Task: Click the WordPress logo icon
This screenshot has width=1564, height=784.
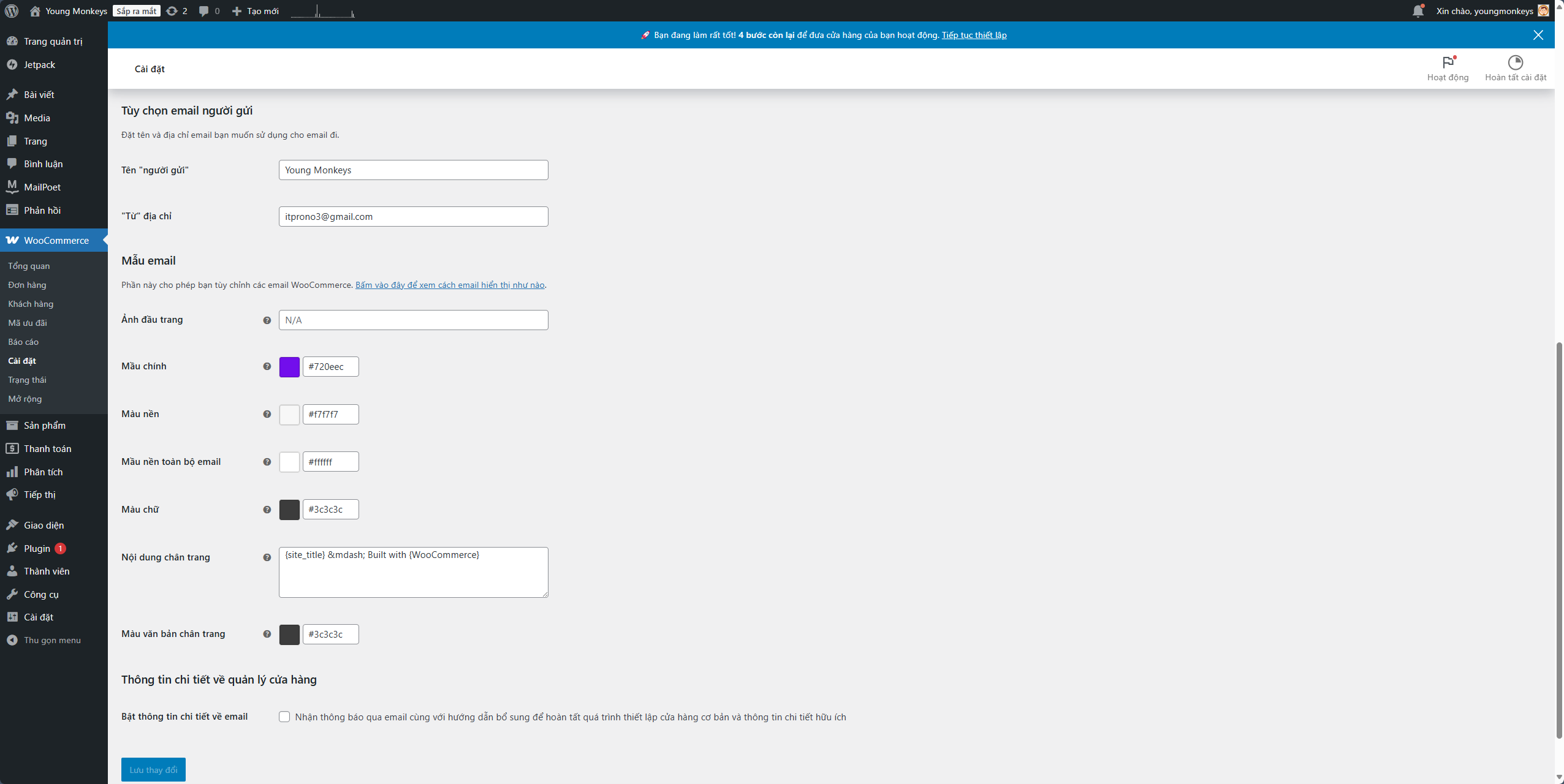Action: [12, 10]
